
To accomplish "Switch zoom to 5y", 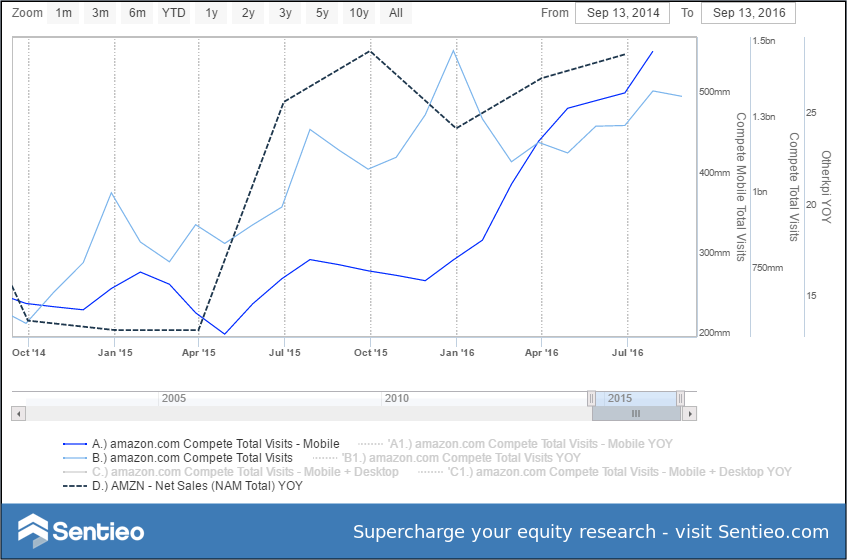I will [322, 13].
